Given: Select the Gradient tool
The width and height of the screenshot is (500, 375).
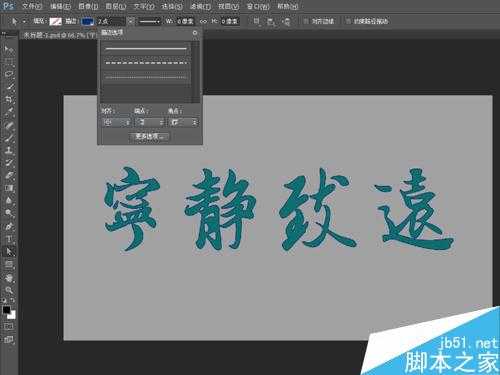Looking at the screenshot, I should (9, 188).
